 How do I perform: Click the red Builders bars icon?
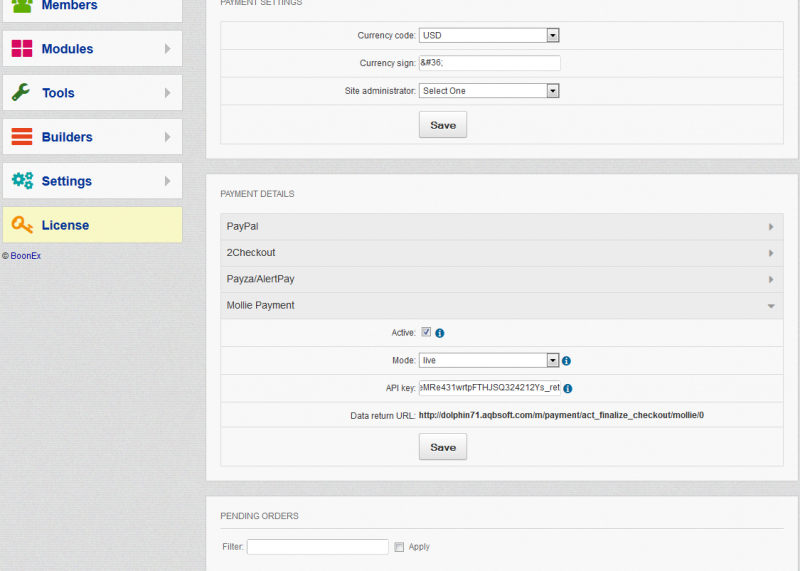22,137
